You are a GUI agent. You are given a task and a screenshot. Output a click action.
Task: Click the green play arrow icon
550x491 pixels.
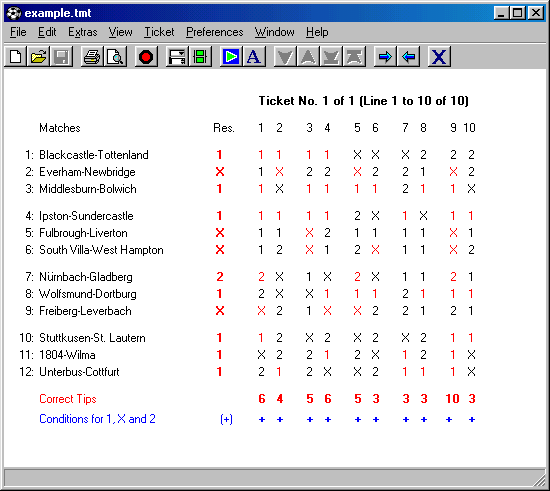pyautogui.click(x=231, y=56)
